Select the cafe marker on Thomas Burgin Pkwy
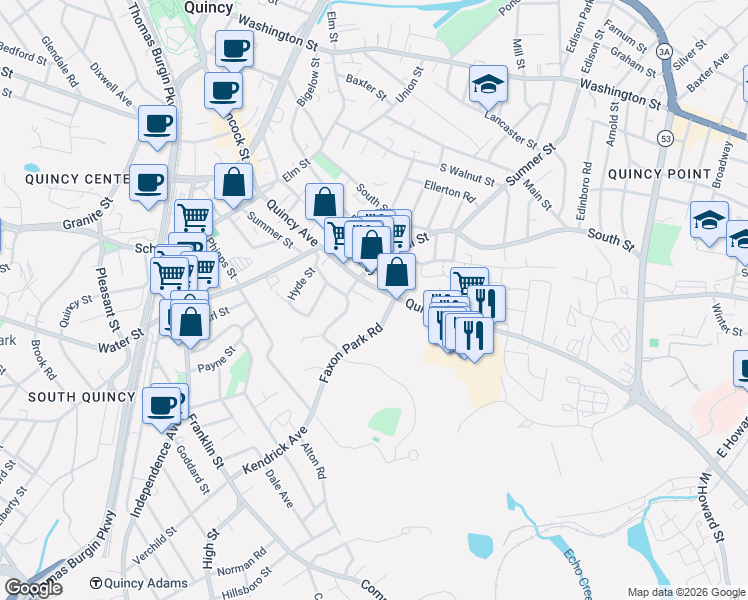Image resolution: width=748 pixels, height=600 pixels. pyautogui.click(x=157, y=126)
